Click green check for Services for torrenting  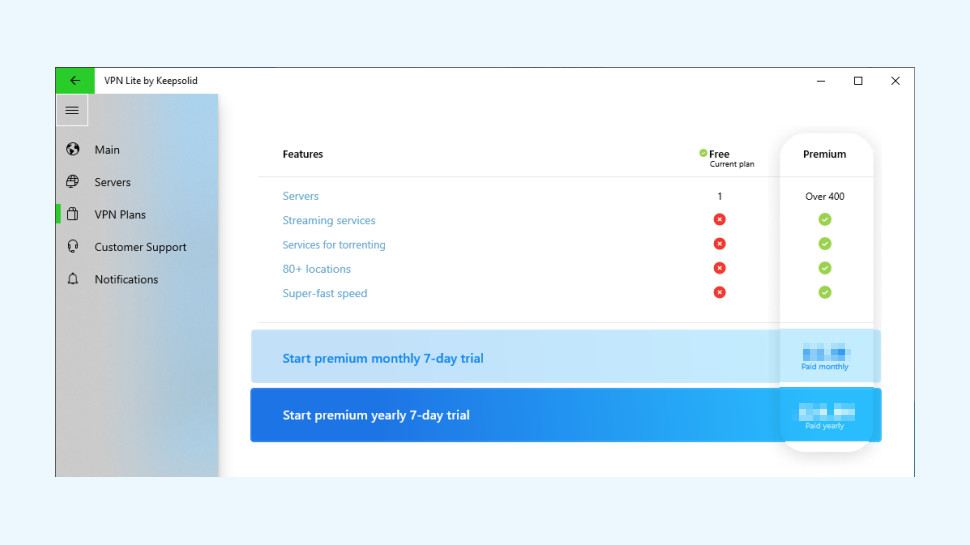click(x=825, y=244)
